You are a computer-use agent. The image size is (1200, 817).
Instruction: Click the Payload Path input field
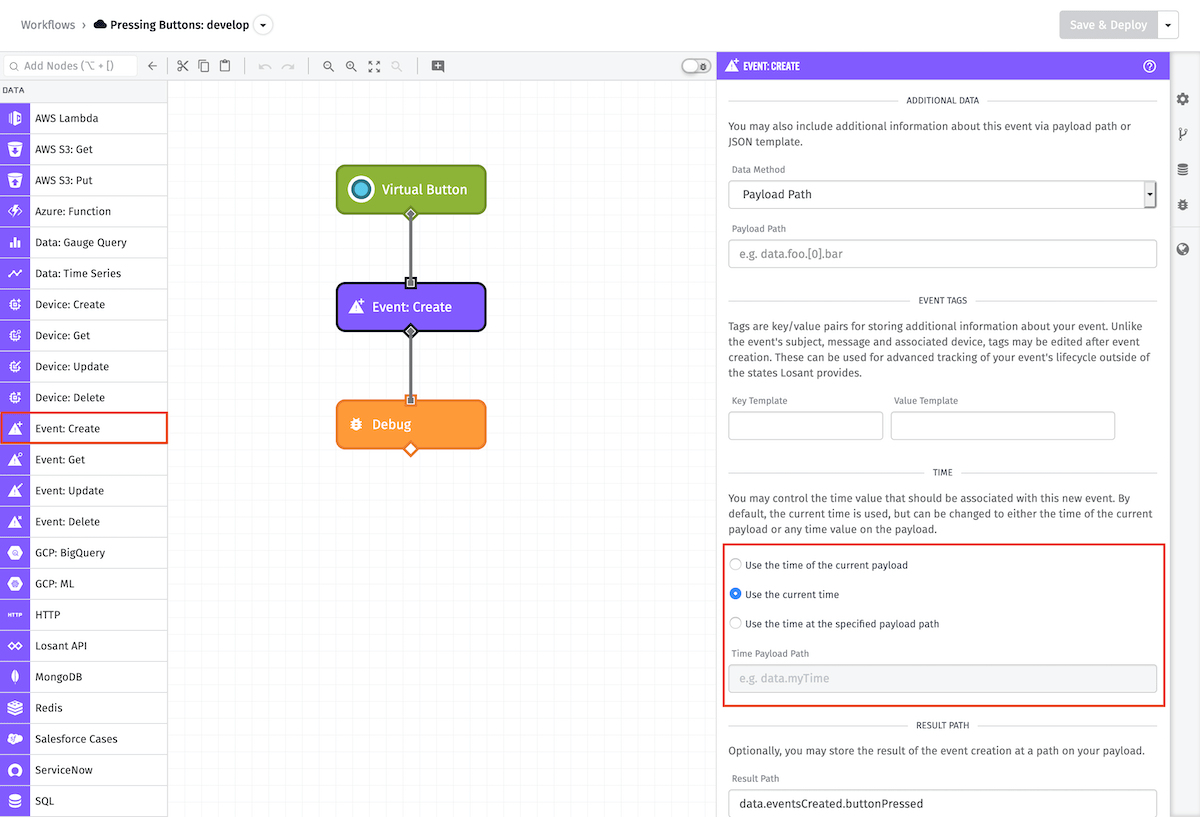(x=942, y=253)
